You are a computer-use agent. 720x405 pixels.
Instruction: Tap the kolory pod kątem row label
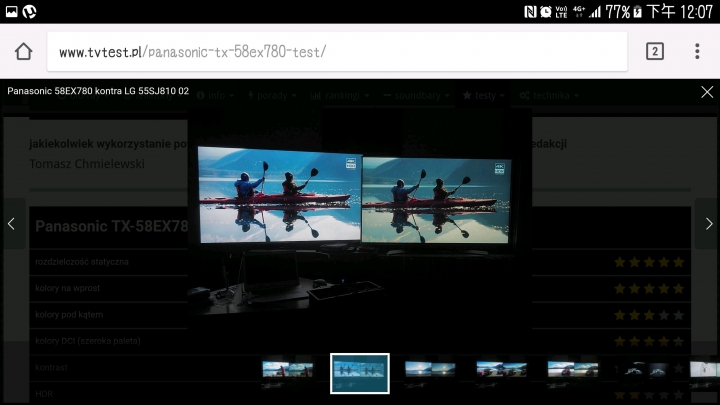69,315
